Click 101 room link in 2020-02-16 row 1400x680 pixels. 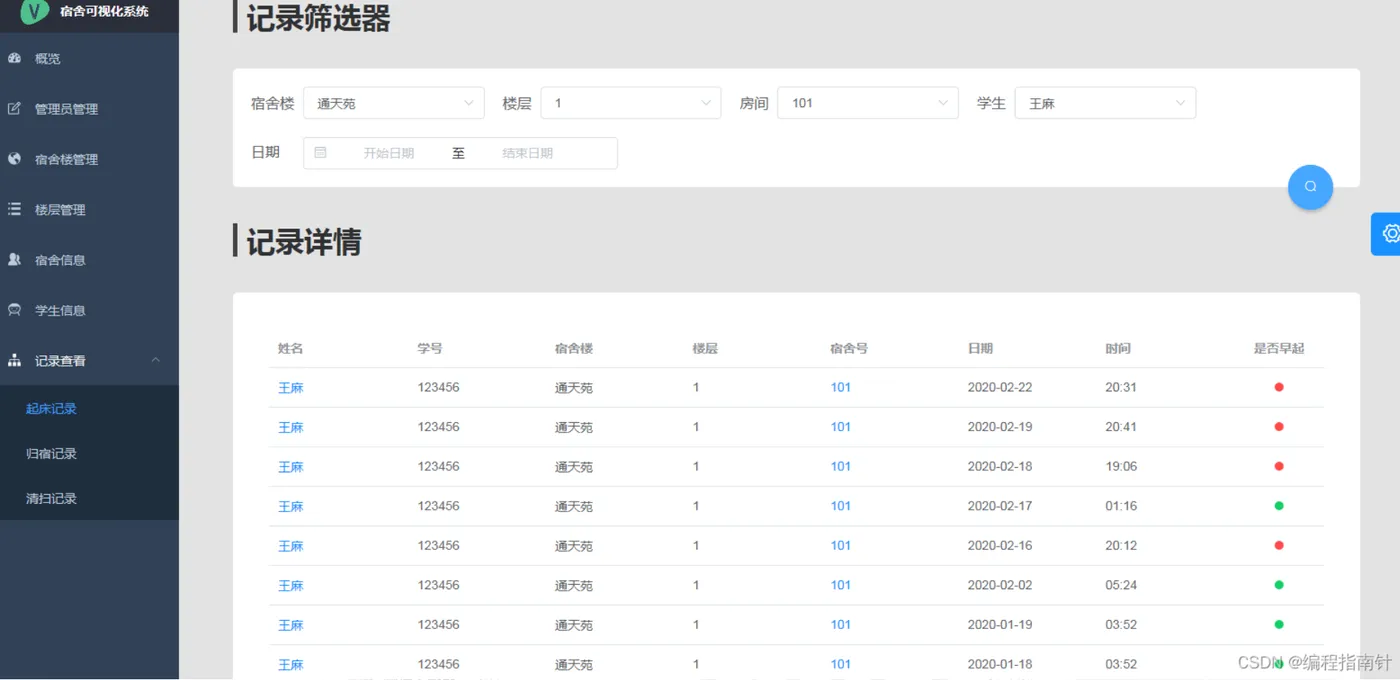841,545
